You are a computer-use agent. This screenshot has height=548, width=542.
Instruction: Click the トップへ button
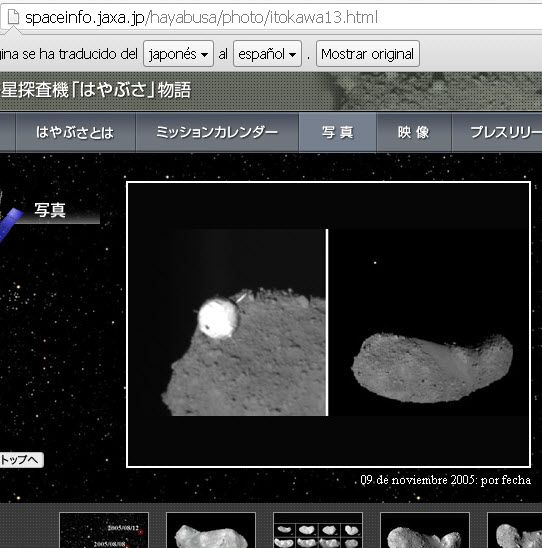(x=21, y=460)
